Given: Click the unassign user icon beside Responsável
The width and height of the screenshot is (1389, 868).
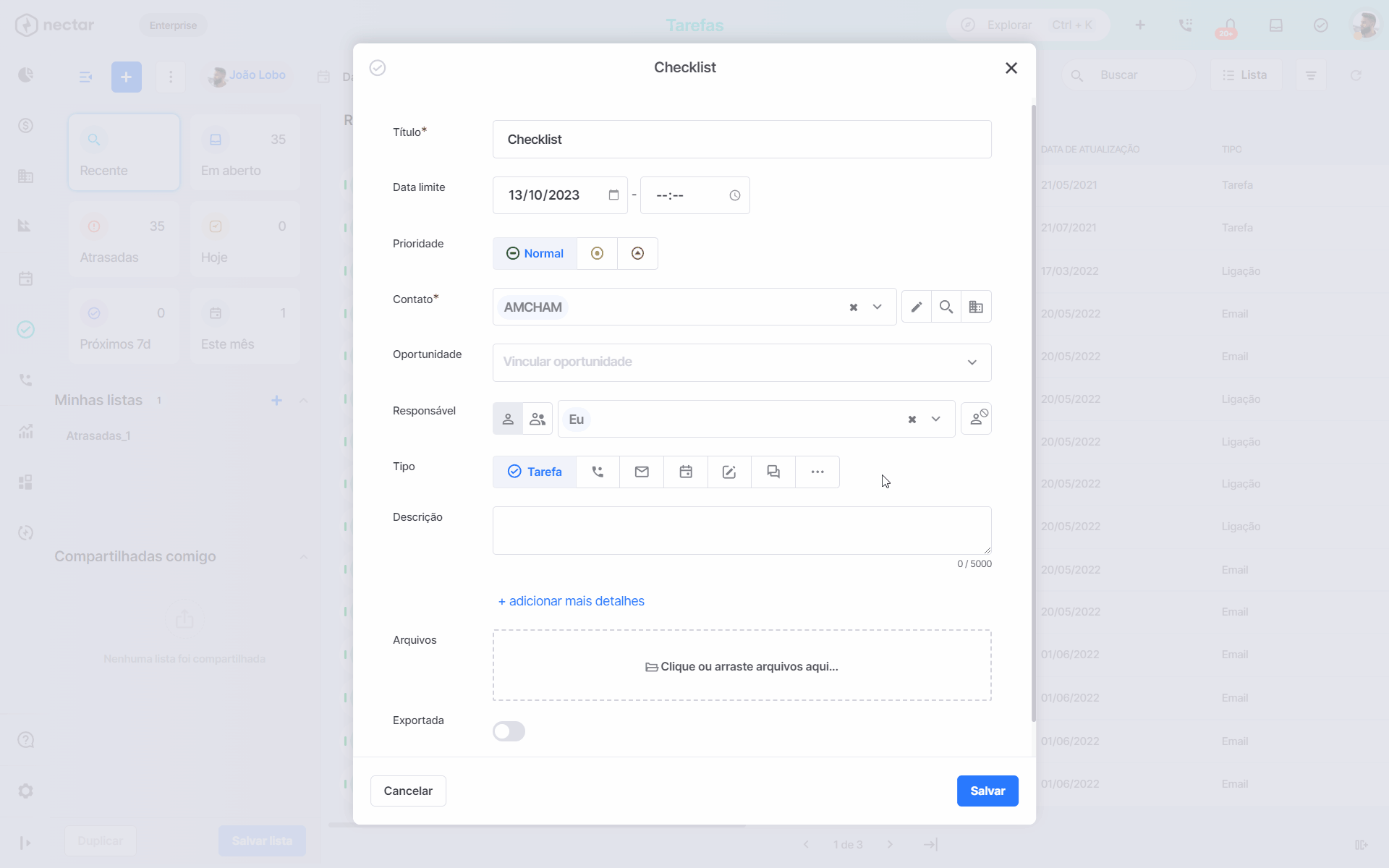Looking at the screenshot, I should point(976,419).
